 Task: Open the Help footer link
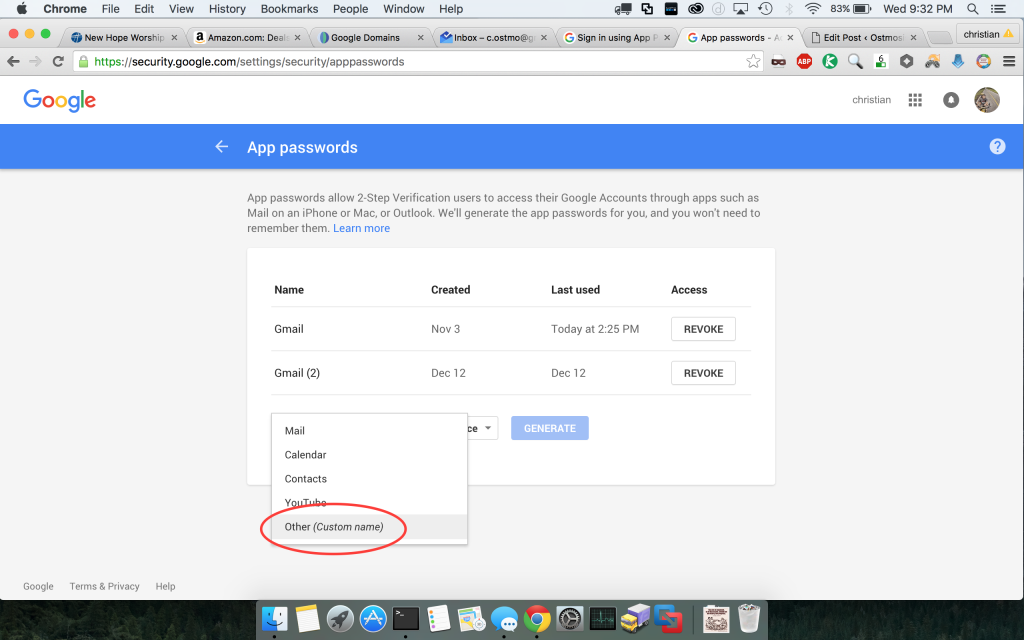click(165, 586)
